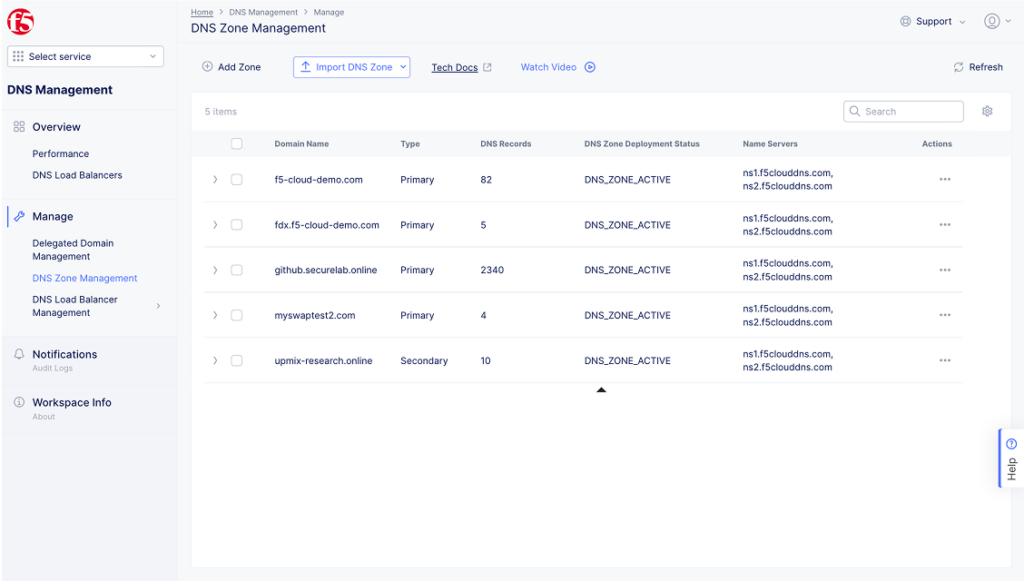The height and width of the screenshot is (581, 1024).
Task: Click the Overview grid icon
Action: point(19,127)
